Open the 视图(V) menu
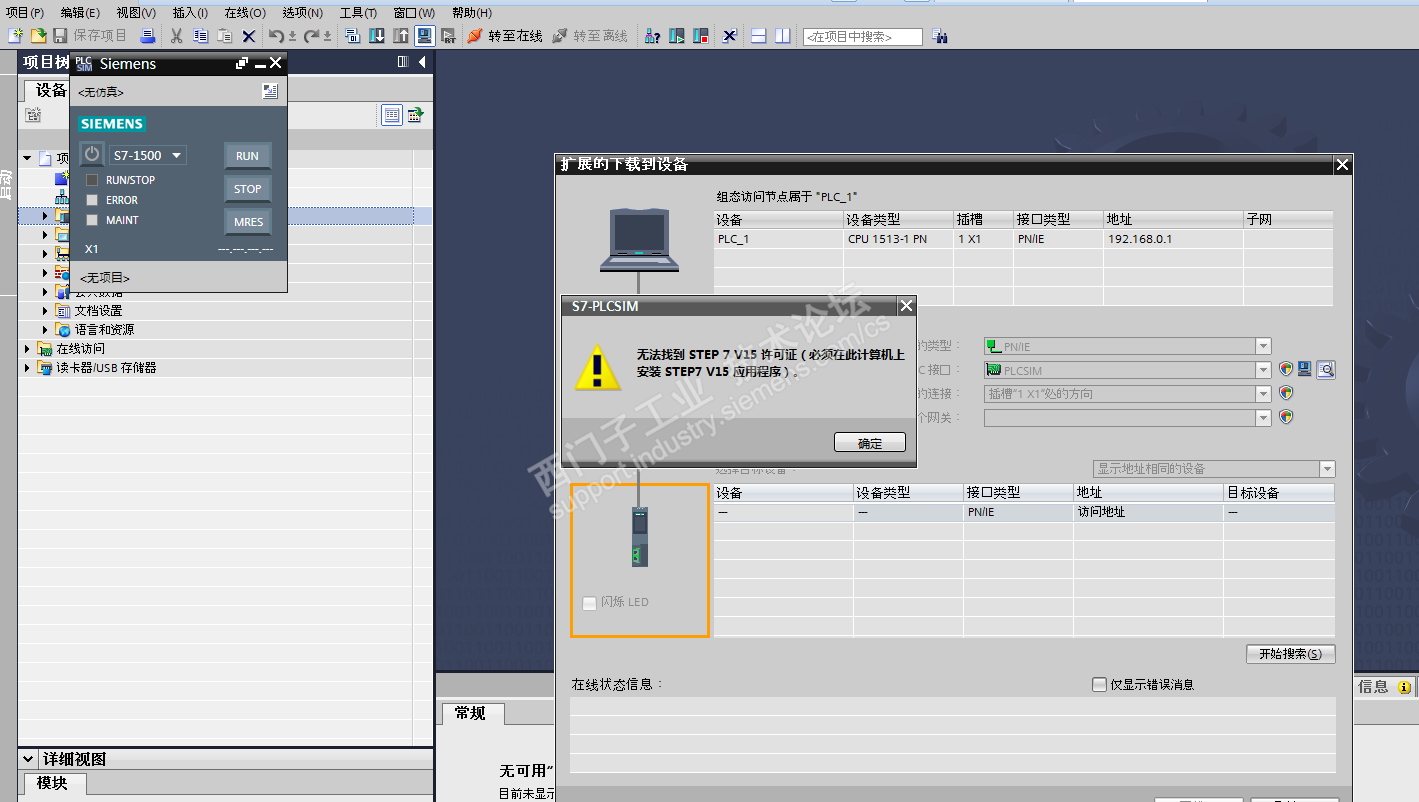1419x802 pixels. (x=136, y=13)
